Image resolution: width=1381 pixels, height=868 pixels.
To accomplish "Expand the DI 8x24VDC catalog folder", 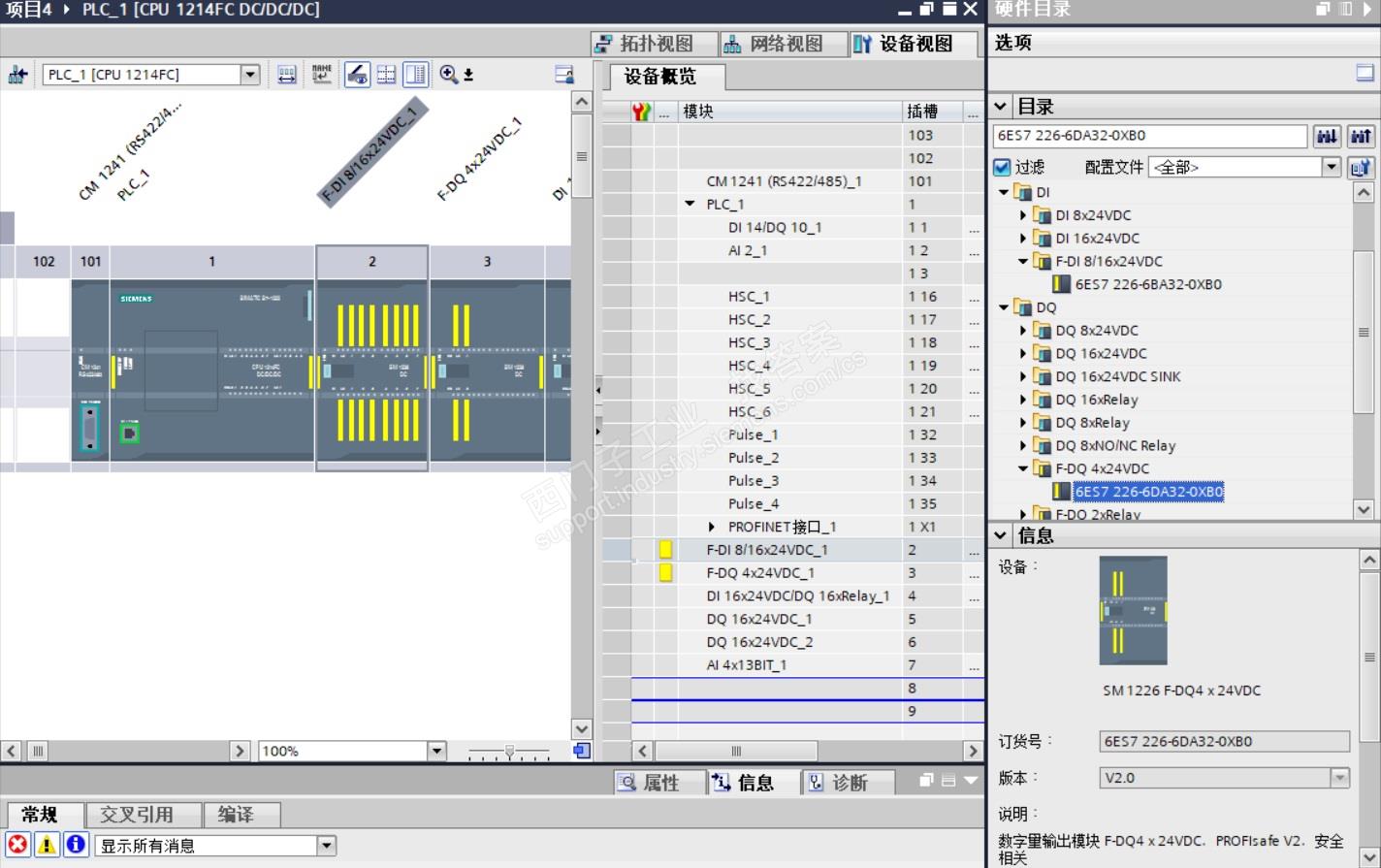I will (1023, 215).
